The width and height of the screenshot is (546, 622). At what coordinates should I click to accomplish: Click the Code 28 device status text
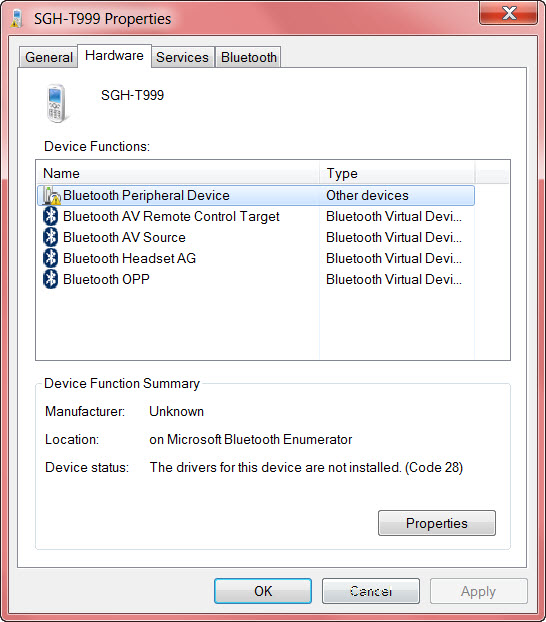pyautogui.click(x=306, y=468)
